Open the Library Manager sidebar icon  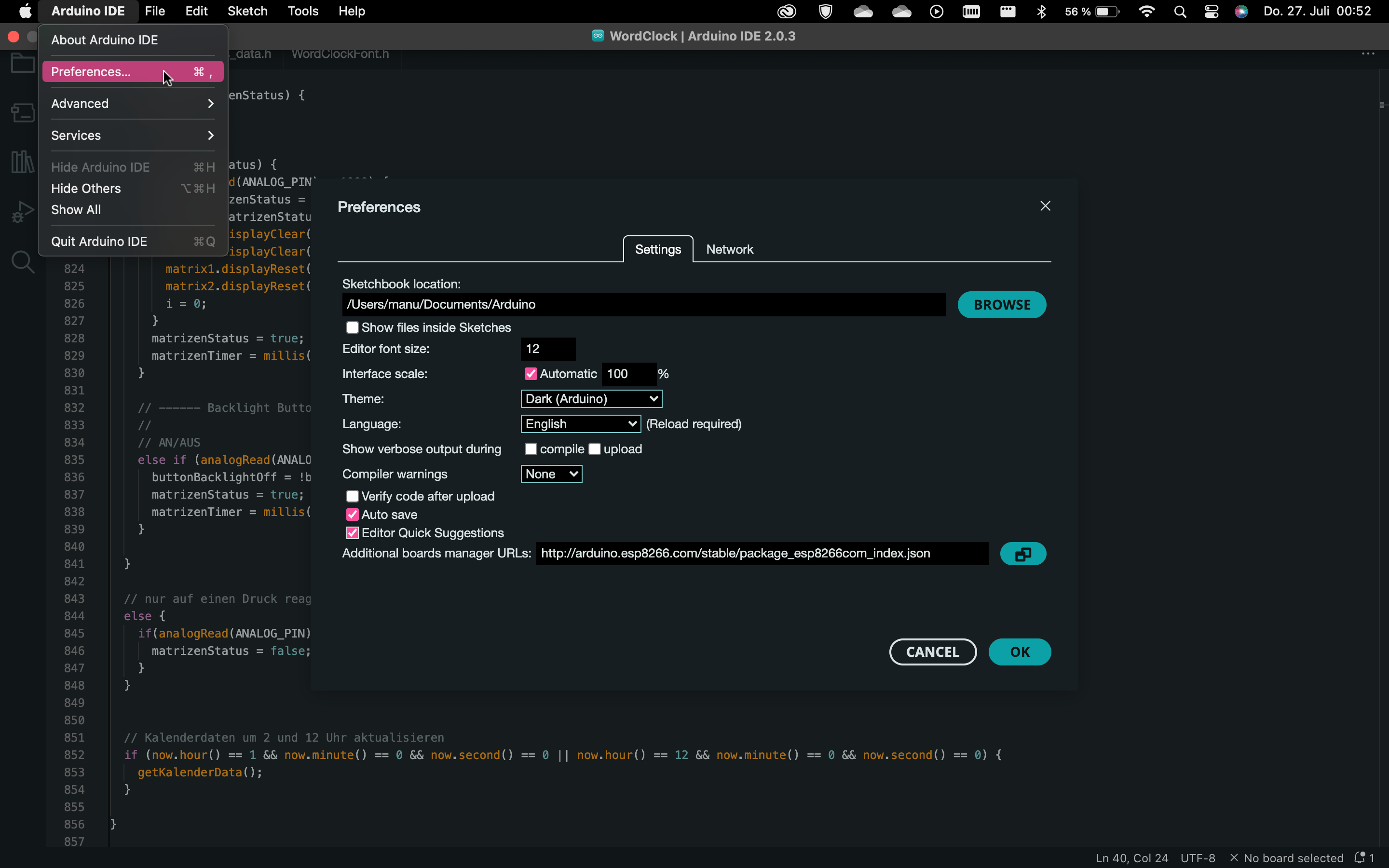(x=23, y=162)
